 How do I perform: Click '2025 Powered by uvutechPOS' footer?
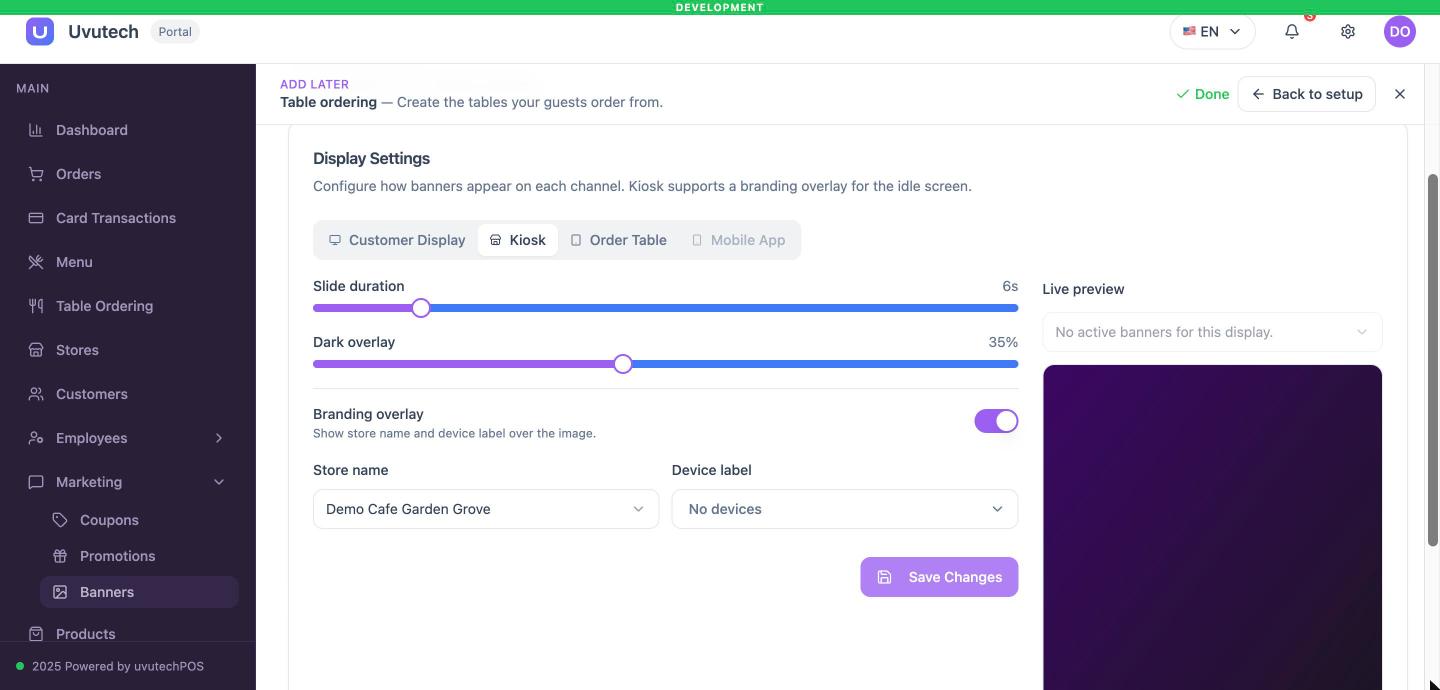pyautogui.click(x=118, y=666)
